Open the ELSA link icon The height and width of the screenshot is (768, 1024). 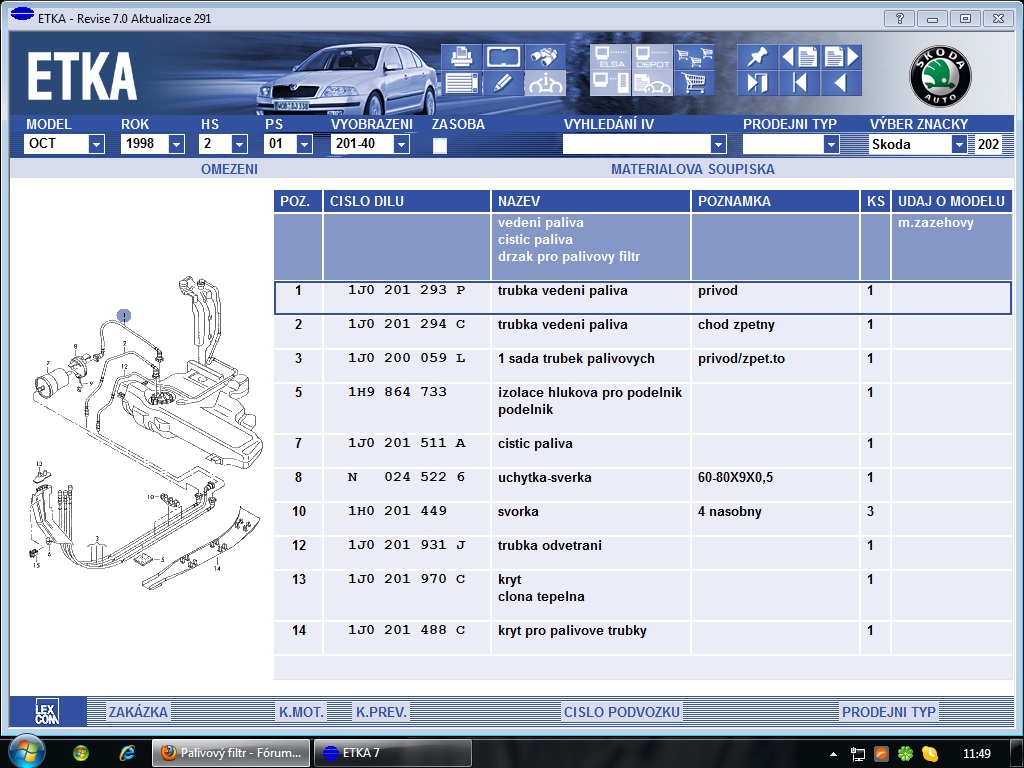[x=609, y=57]
